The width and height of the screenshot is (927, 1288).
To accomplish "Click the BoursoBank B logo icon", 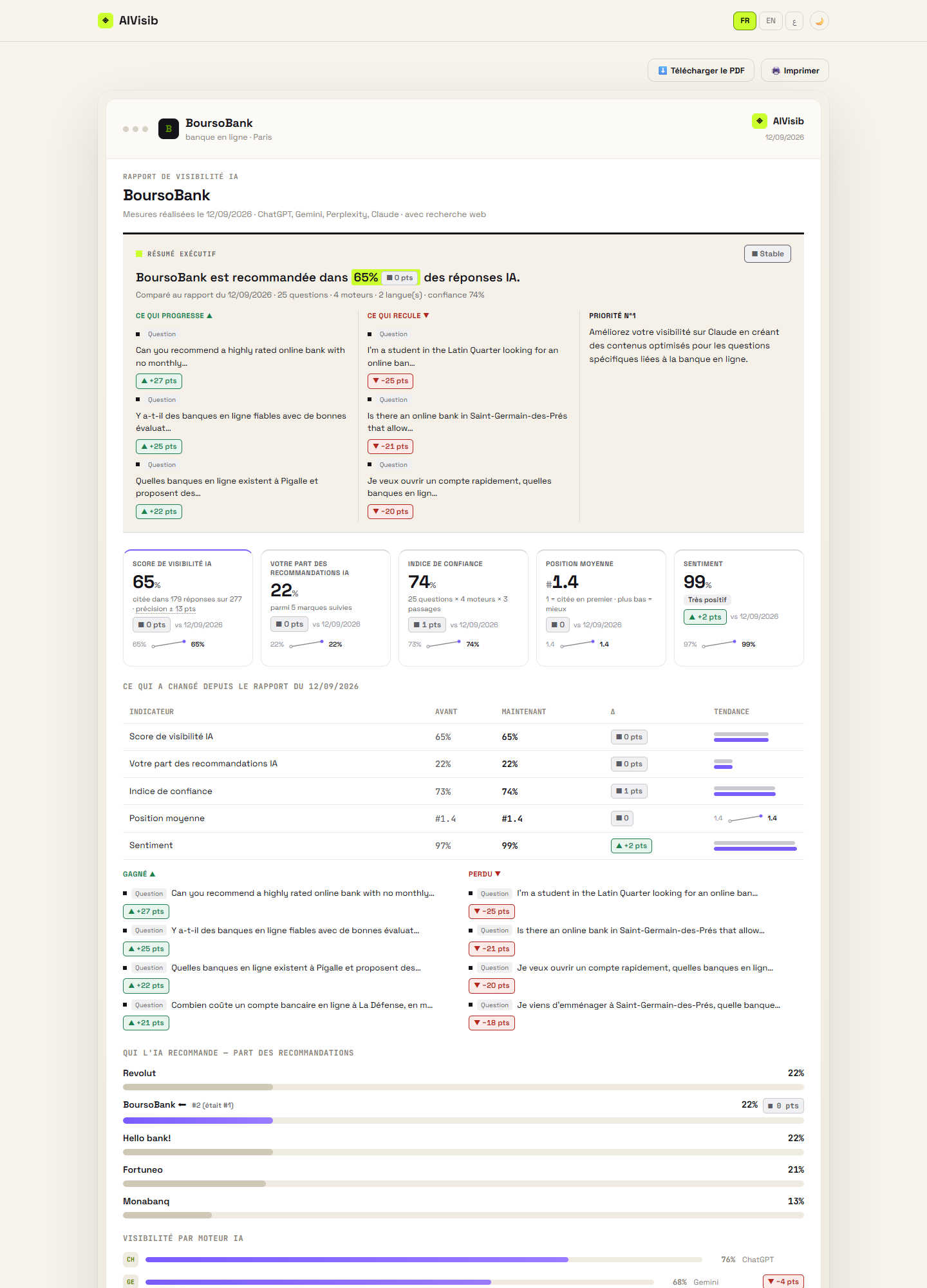I will [x=169, y=129].
